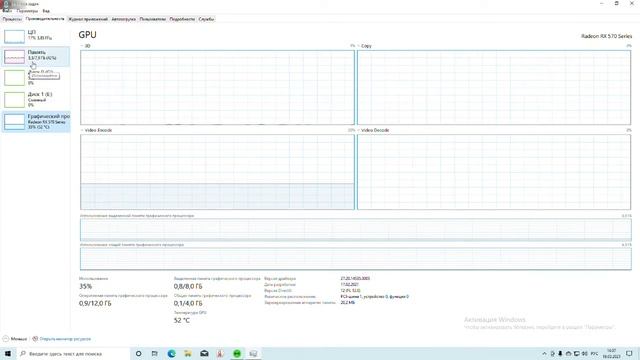Click the GPU usage value 35%

tap(85, 287)
